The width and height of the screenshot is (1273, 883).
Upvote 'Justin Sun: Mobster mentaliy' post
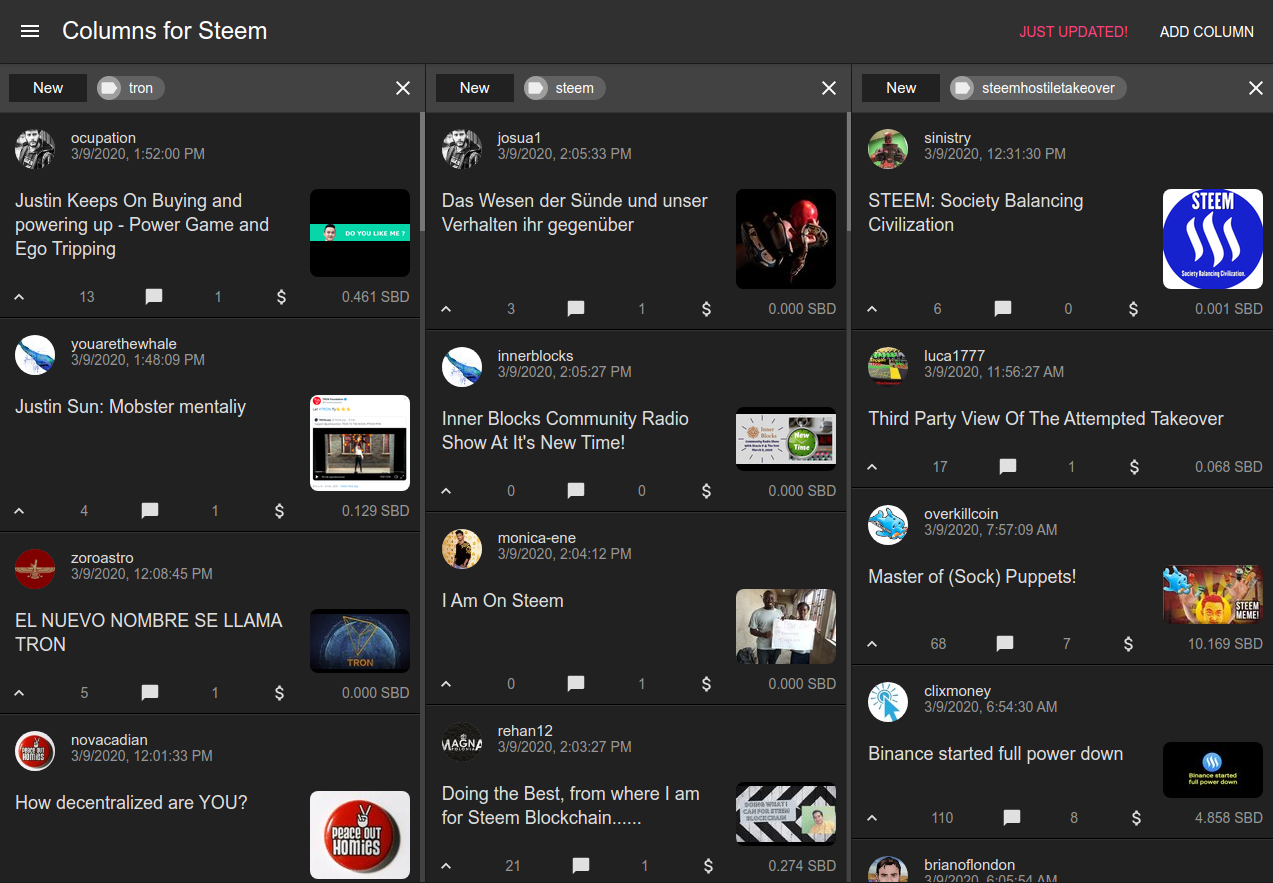19,510
